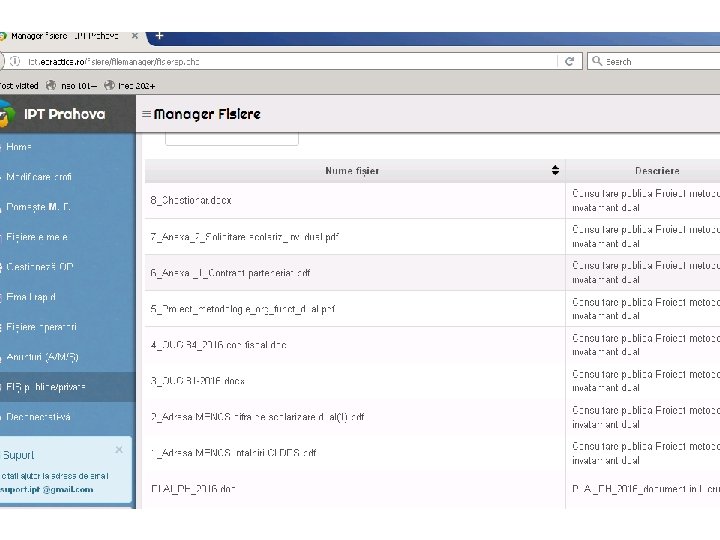This screenshot has width=720, height=540.
Task: Click the search magnifier icon in search box
Action: pyautogui.click(x=597, y=61)
